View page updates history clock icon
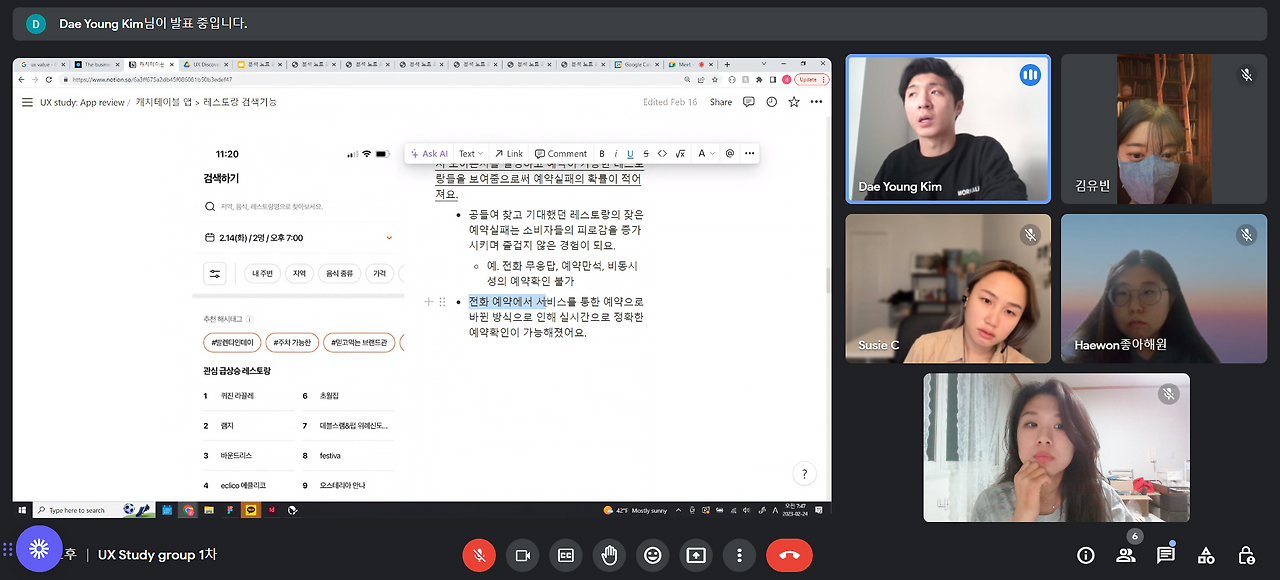This screenshot has width=1280, height=580. (772, 102)
